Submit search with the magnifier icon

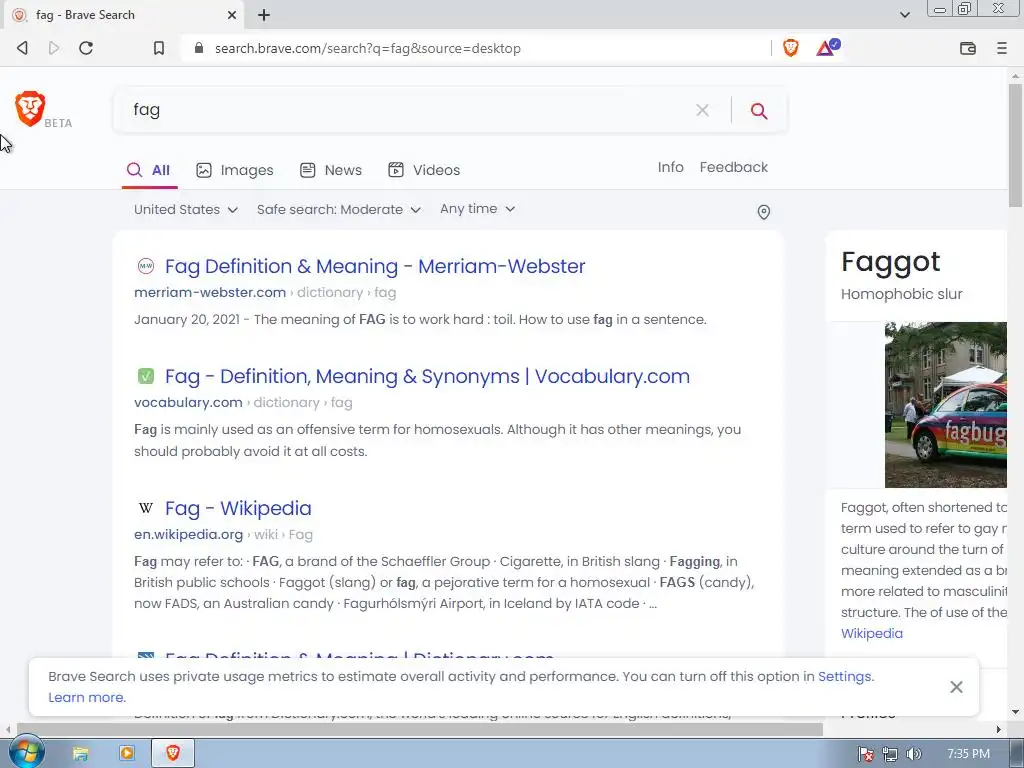(x=758, y=110)
